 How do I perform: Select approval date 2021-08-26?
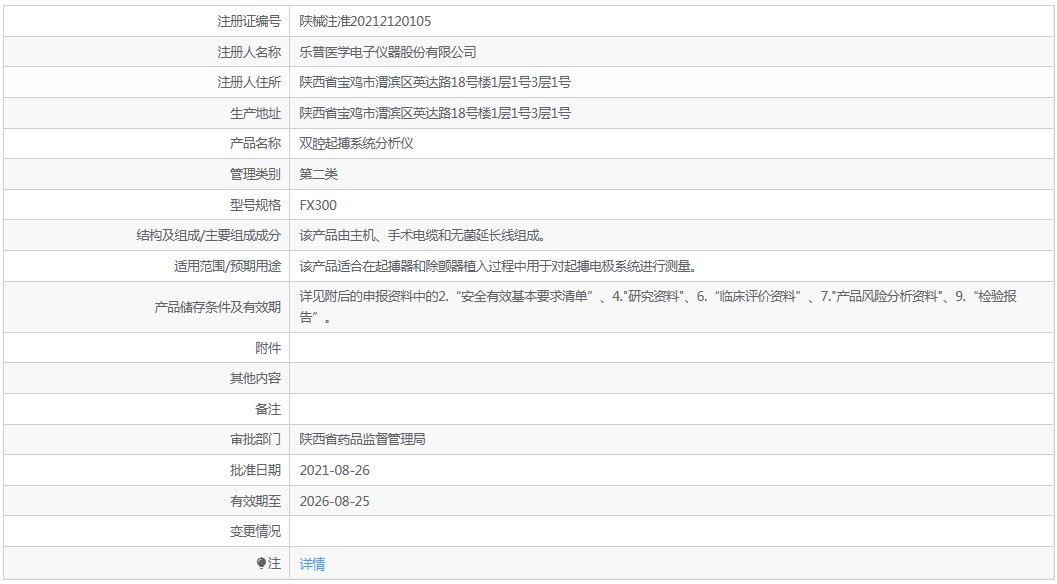(334, 471)
